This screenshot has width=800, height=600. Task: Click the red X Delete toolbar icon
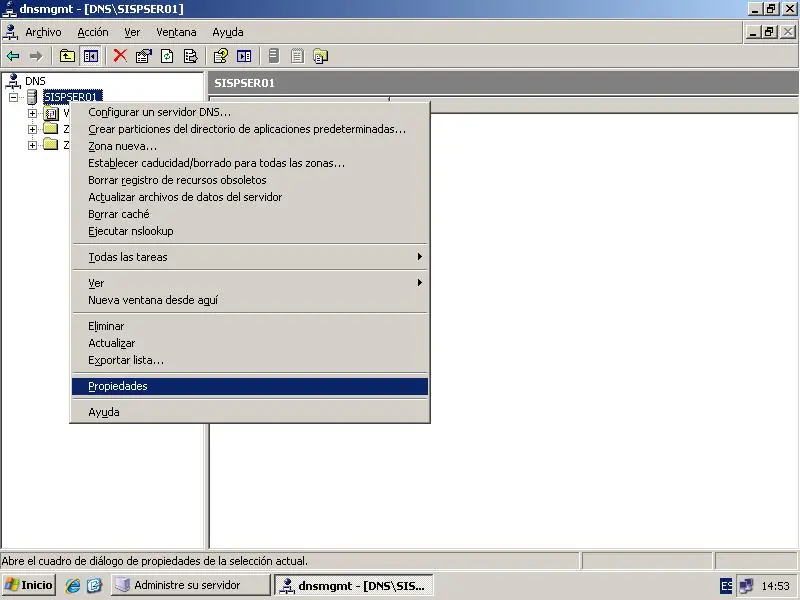[120, 56]
